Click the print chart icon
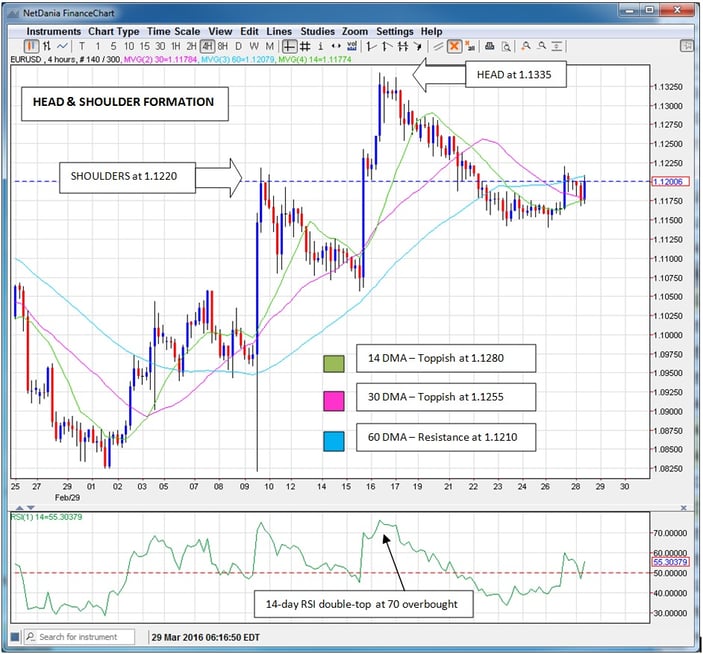The width and height of the screenshot is (703, 654). (490, 46)
